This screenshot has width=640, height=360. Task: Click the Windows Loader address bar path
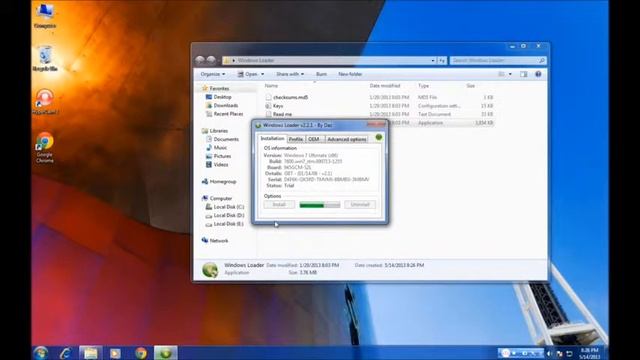click(x=256, y=60)
